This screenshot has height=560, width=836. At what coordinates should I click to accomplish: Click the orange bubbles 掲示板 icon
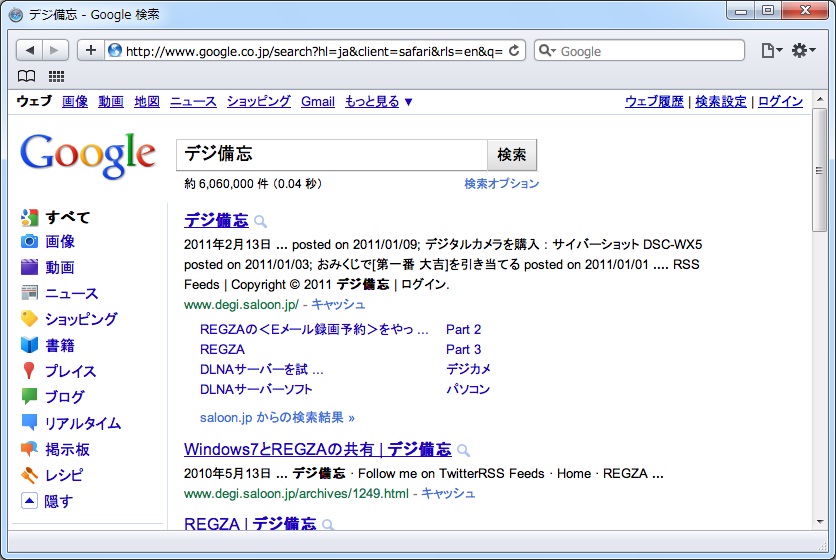[30, 449]
